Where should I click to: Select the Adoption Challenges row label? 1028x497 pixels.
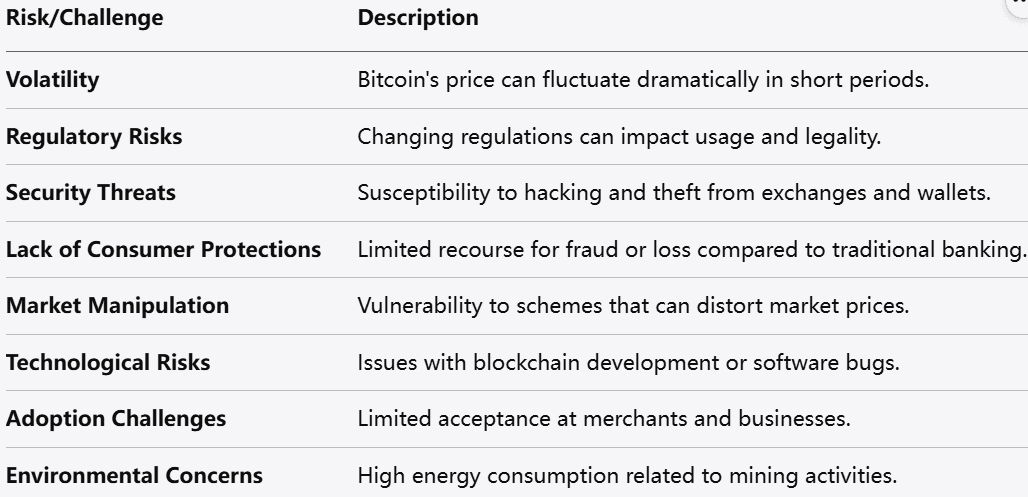[x=116, y=419]
